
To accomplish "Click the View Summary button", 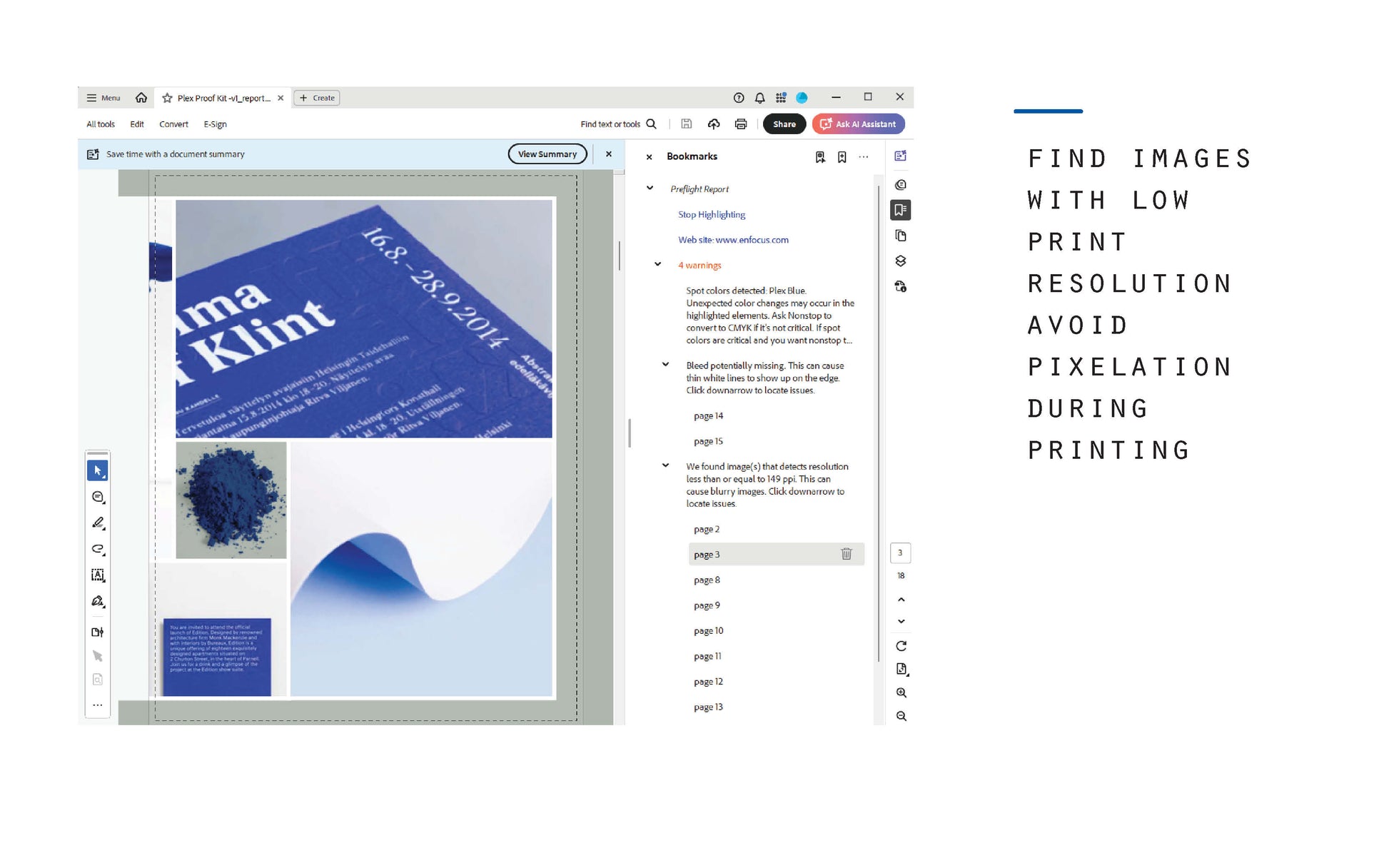I will pyautogui.click(x=547, y=154).
